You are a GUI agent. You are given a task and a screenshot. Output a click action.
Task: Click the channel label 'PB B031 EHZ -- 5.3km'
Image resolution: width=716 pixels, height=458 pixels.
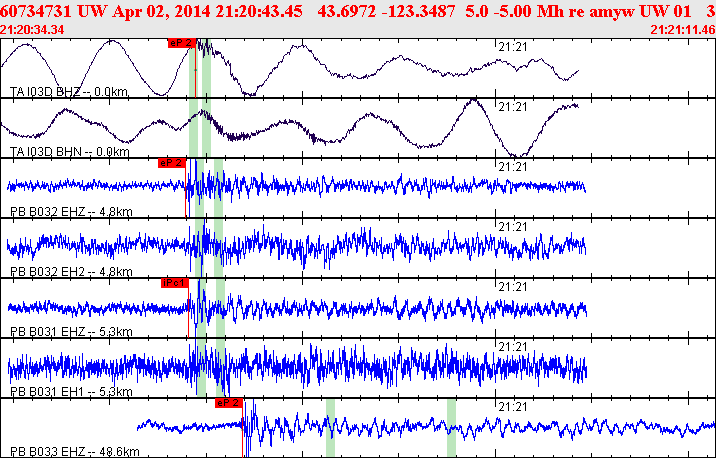coord(71,332)
